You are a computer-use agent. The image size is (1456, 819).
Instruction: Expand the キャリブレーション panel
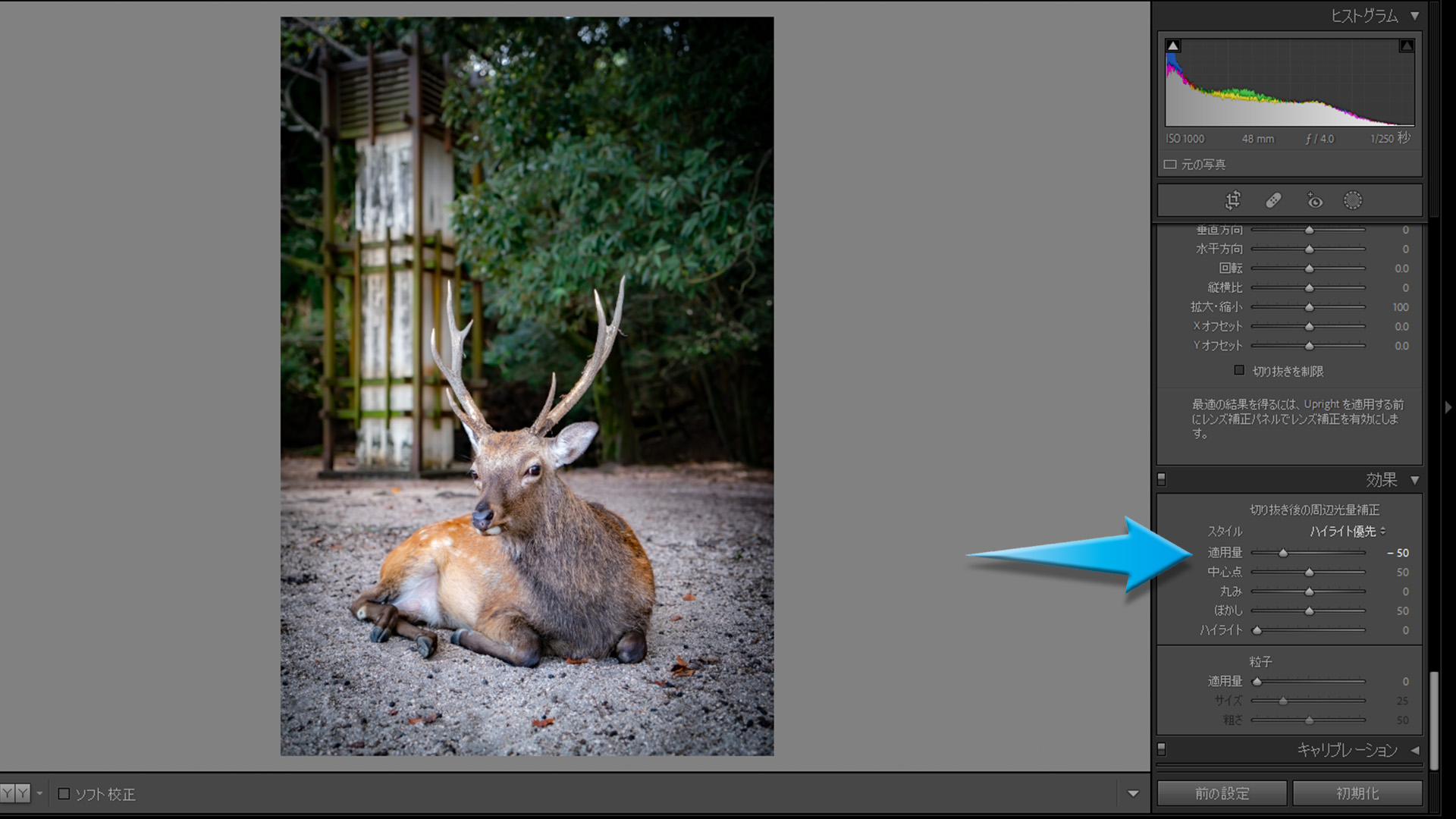(x=1414, y=750)
